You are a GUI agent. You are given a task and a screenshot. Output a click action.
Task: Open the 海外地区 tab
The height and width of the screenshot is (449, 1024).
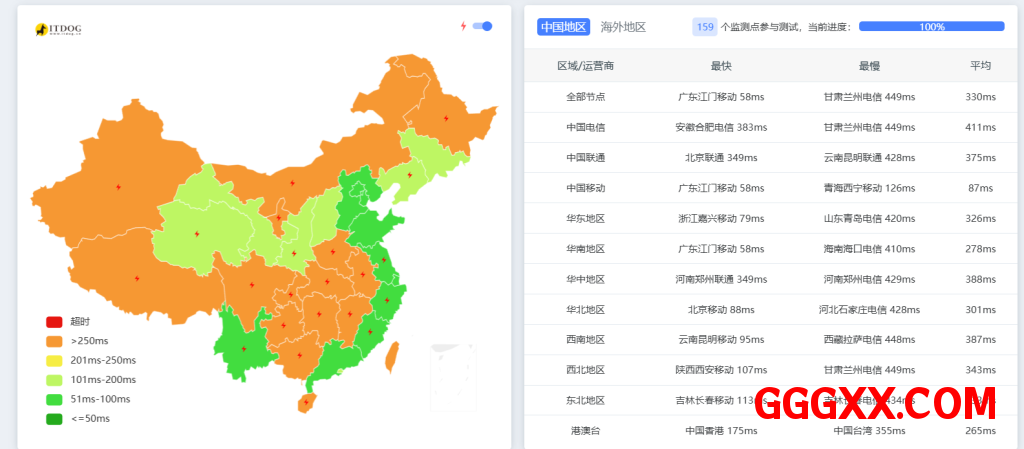[623, 27]
